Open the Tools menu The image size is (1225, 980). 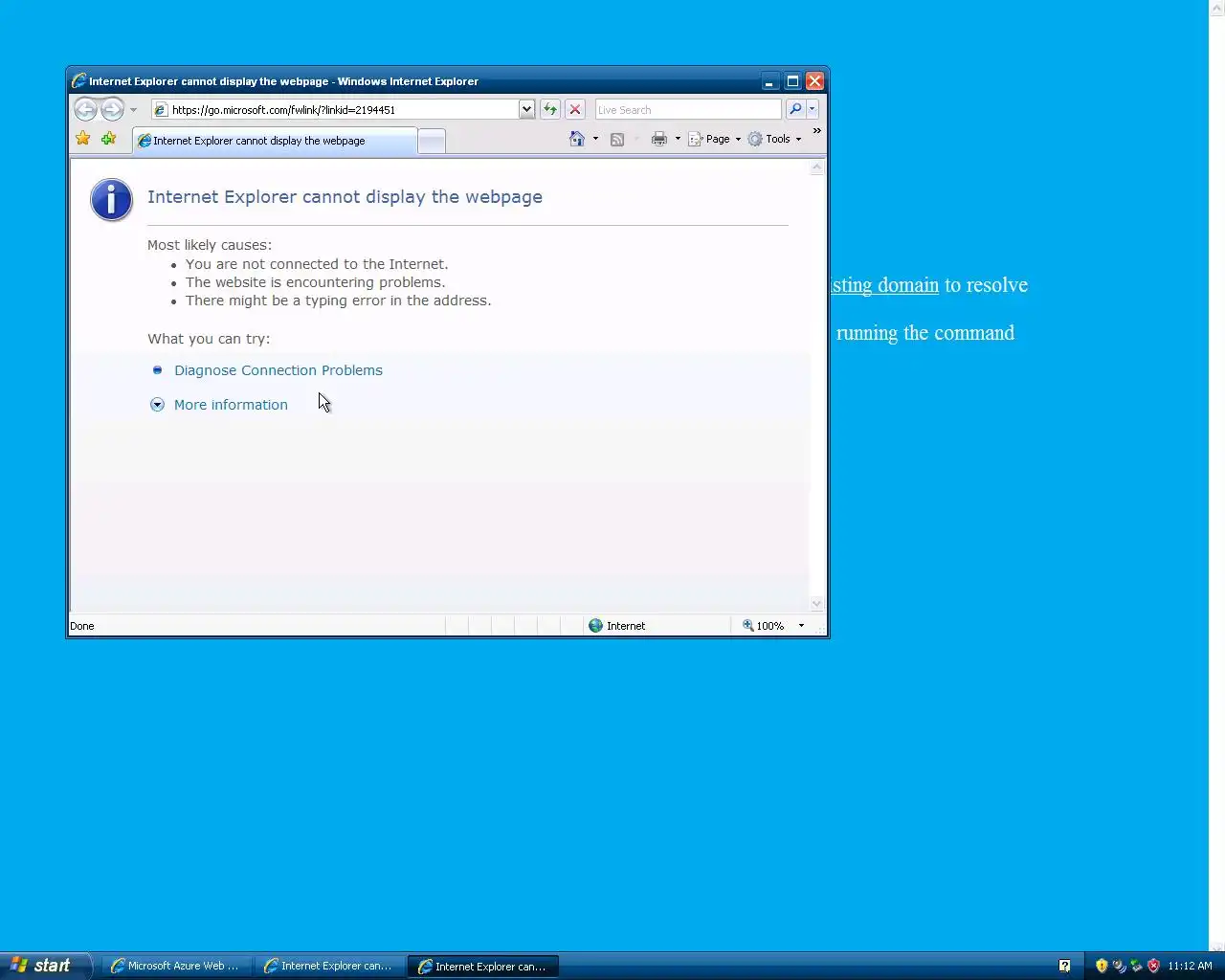[x=775, y=139]
